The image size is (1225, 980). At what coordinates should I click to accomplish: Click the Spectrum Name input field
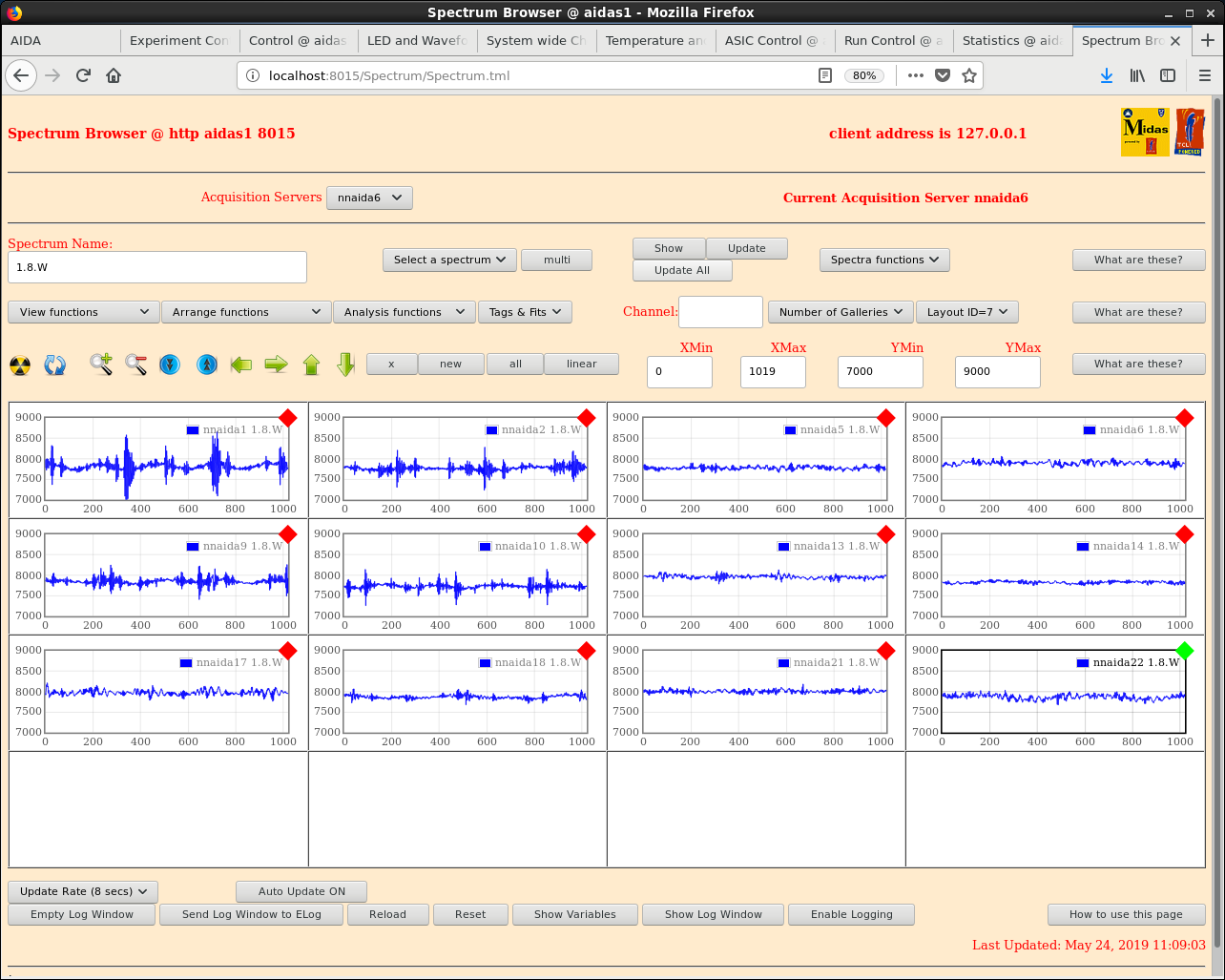[157, 267]
